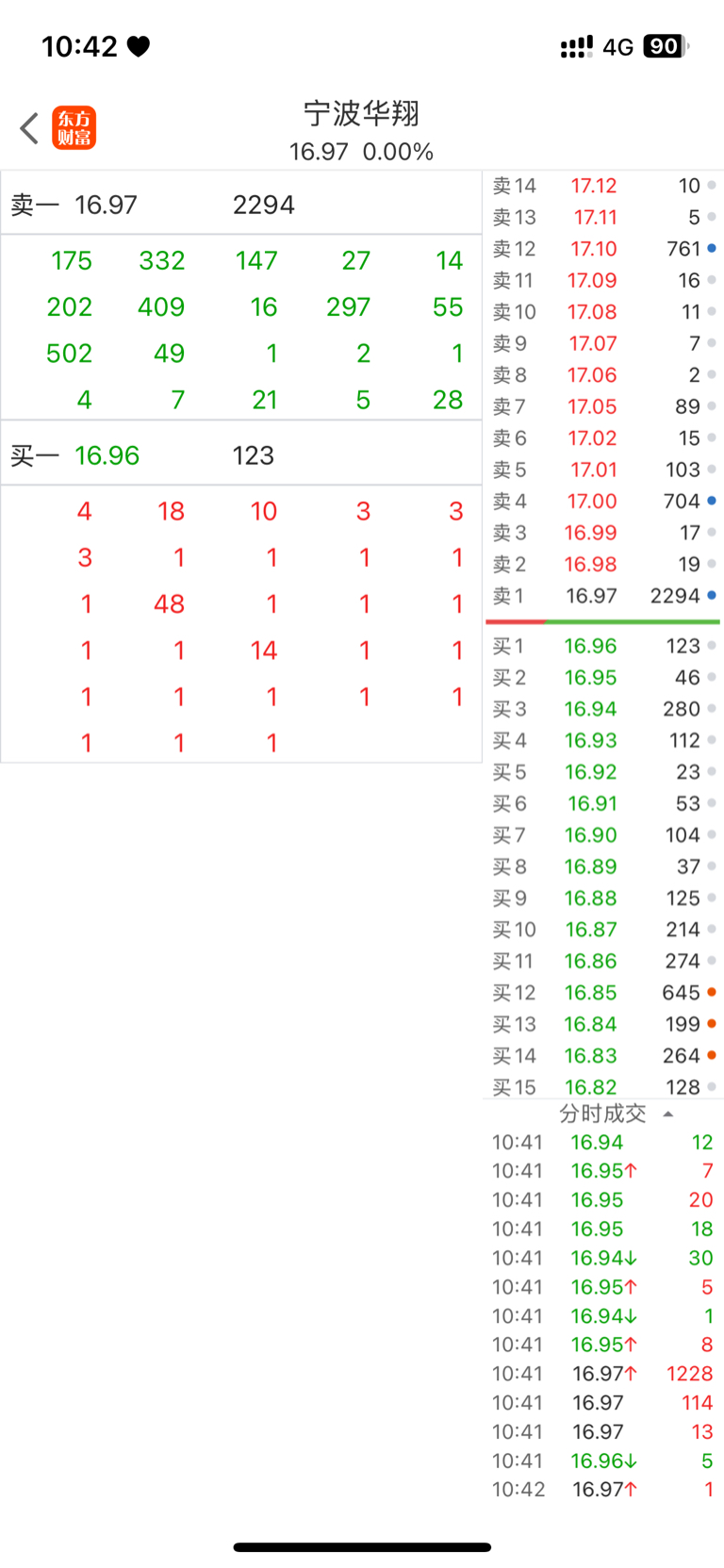Select the 卖12 price 17.10
The width and height of the screenshot is (724, 1568).
point(593,249)
